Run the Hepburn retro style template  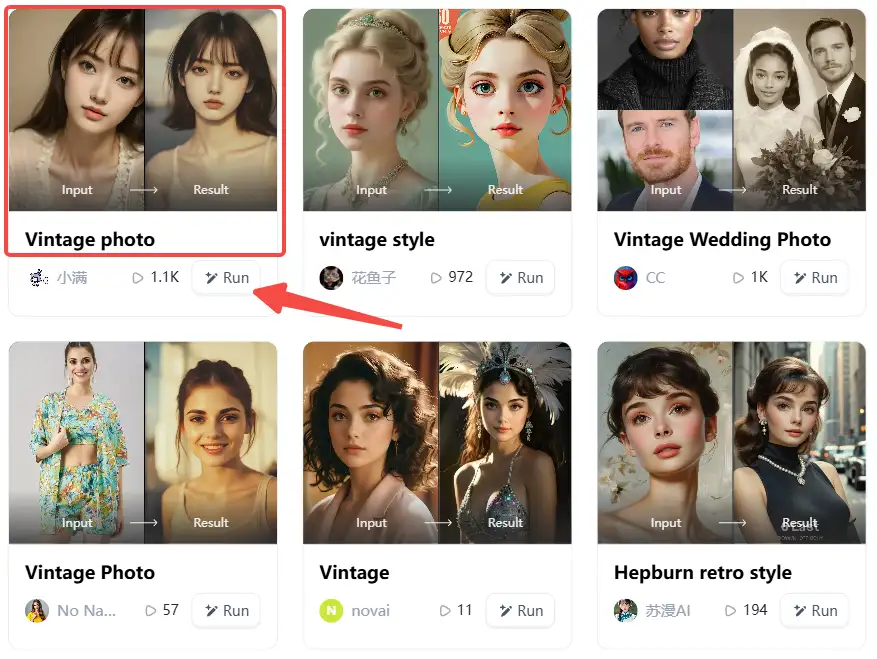click(x=815, y=611)
